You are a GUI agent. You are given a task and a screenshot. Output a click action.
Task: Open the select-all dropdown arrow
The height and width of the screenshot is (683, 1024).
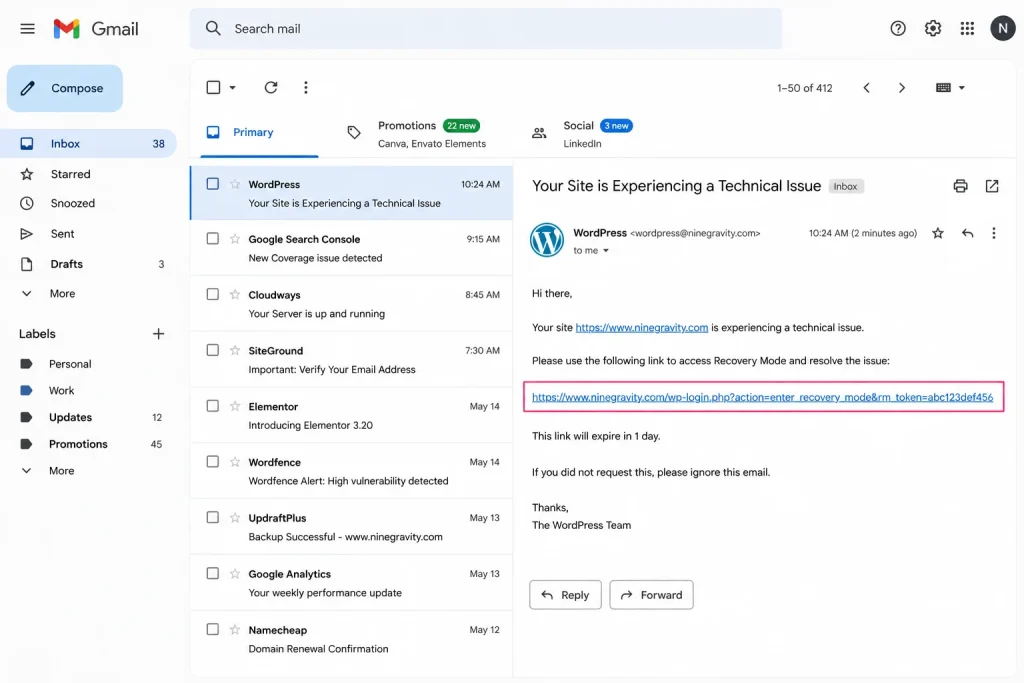pyautogui.click(x=232, y=87)
